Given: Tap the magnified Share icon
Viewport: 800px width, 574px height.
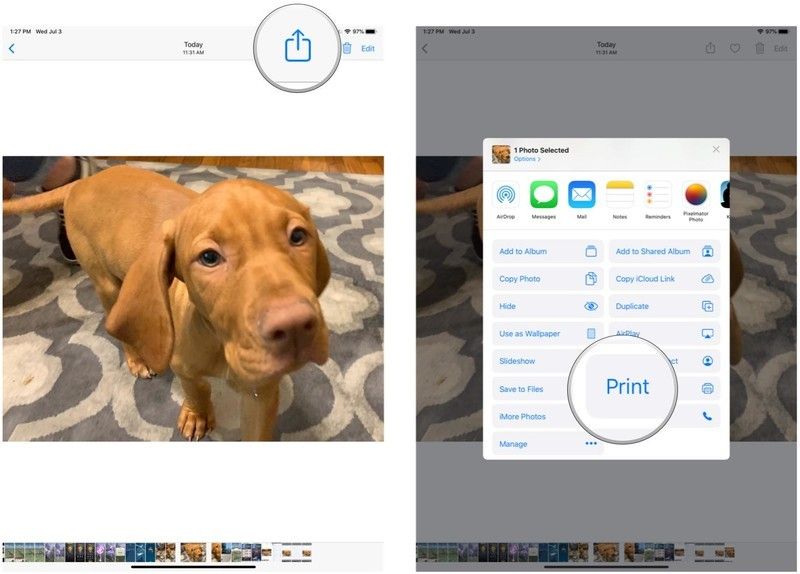Looking at the screenshot, I should [x=298, y=46].
